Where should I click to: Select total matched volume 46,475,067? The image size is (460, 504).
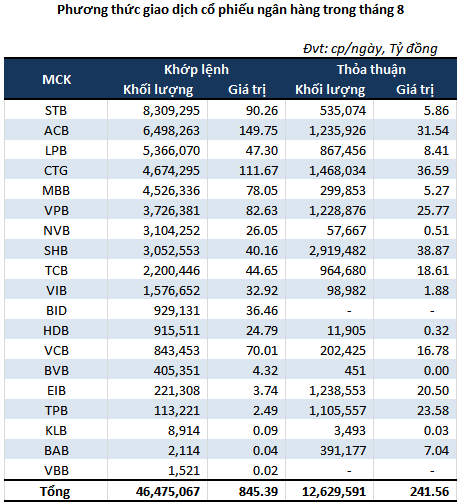tap(168, 492)
